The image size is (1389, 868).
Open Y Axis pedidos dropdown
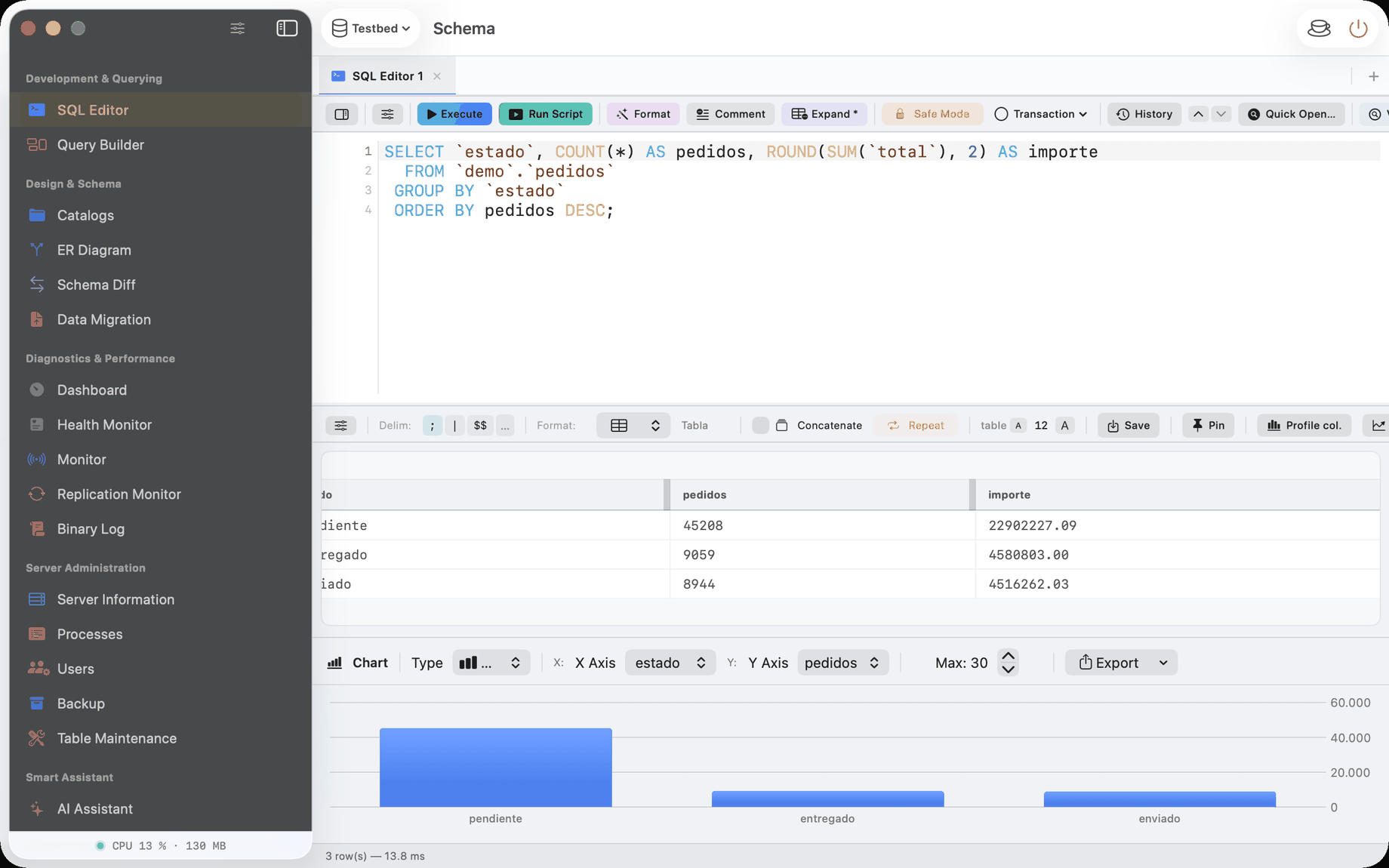pyautogui.click(x=842, y=663)
